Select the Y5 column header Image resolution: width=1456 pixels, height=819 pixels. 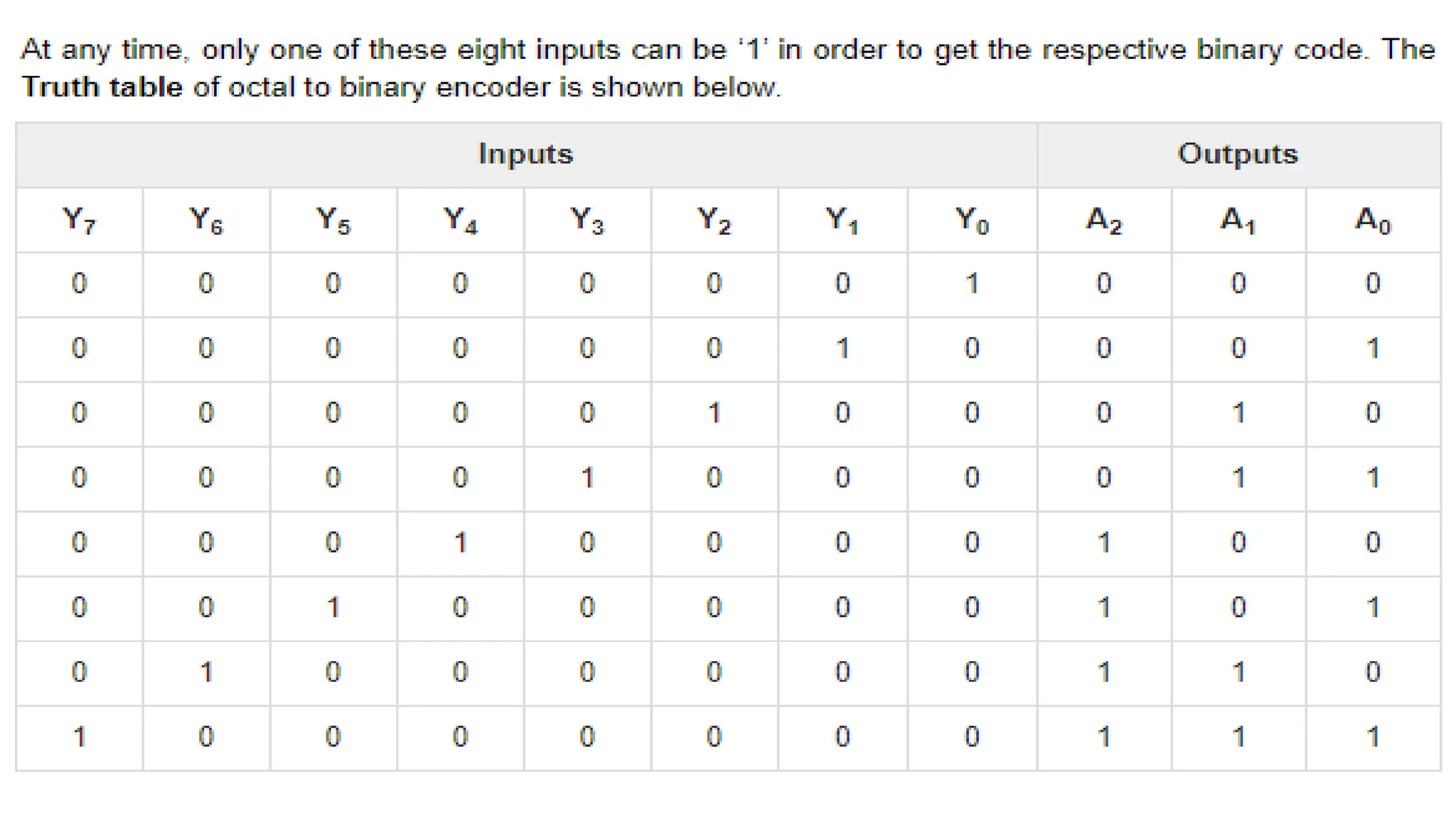[333, 220]
